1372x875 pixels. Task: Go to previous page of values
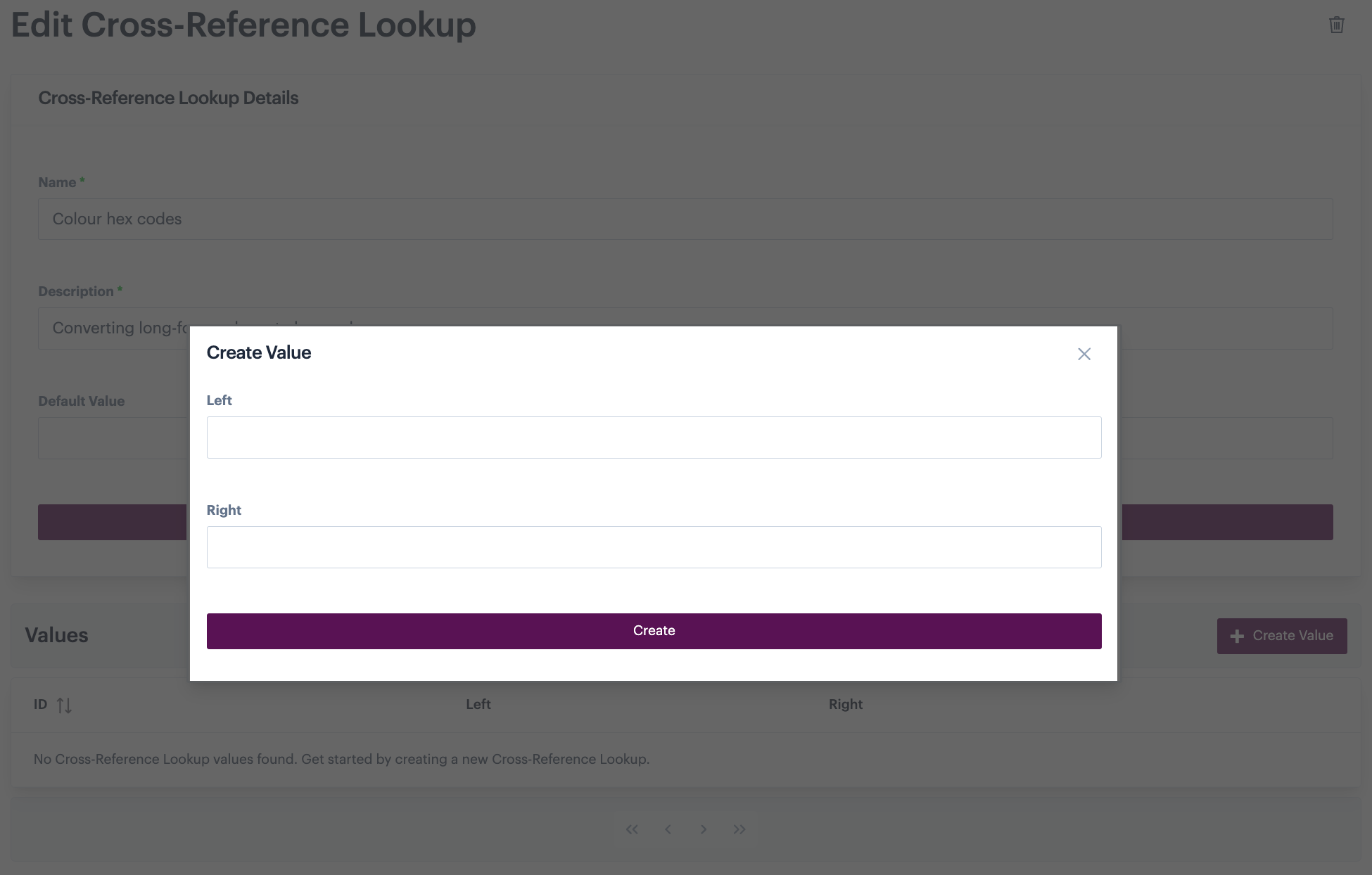coord(668,829)
